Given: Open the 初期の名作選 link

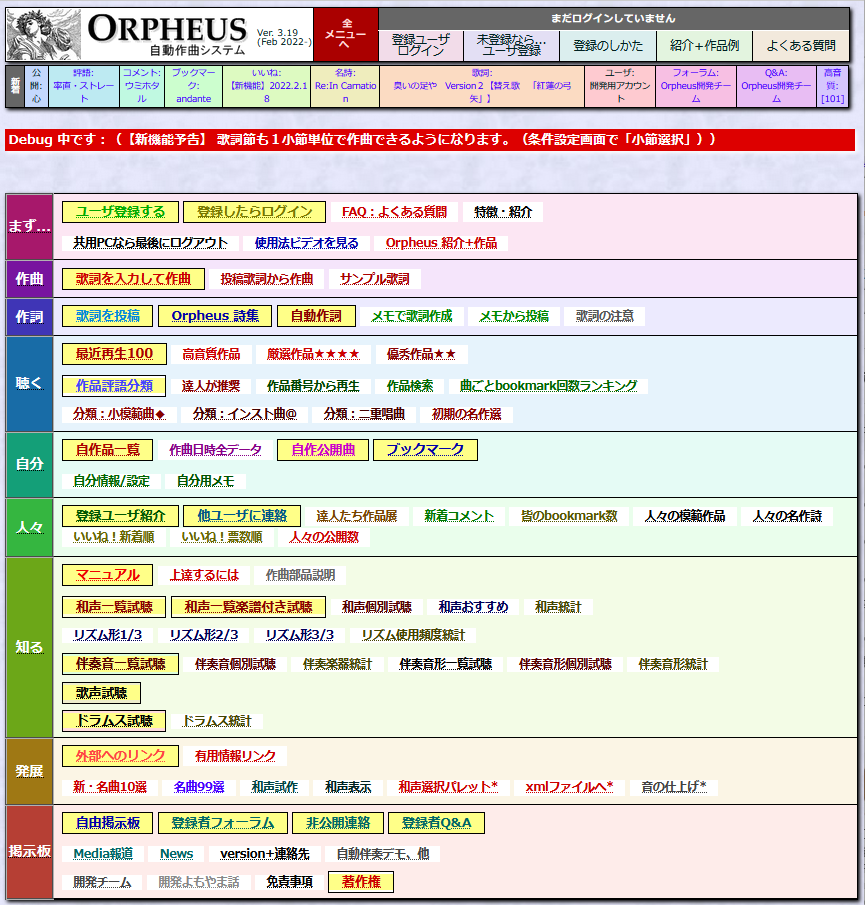Looking at the screenshot, I should coord(466,414).
